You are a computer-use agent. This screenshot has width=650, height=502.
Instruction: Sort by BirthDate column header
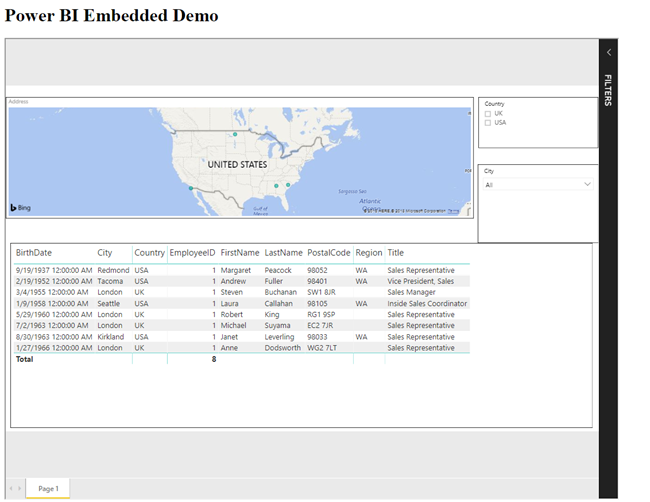[x=34, y=252]
